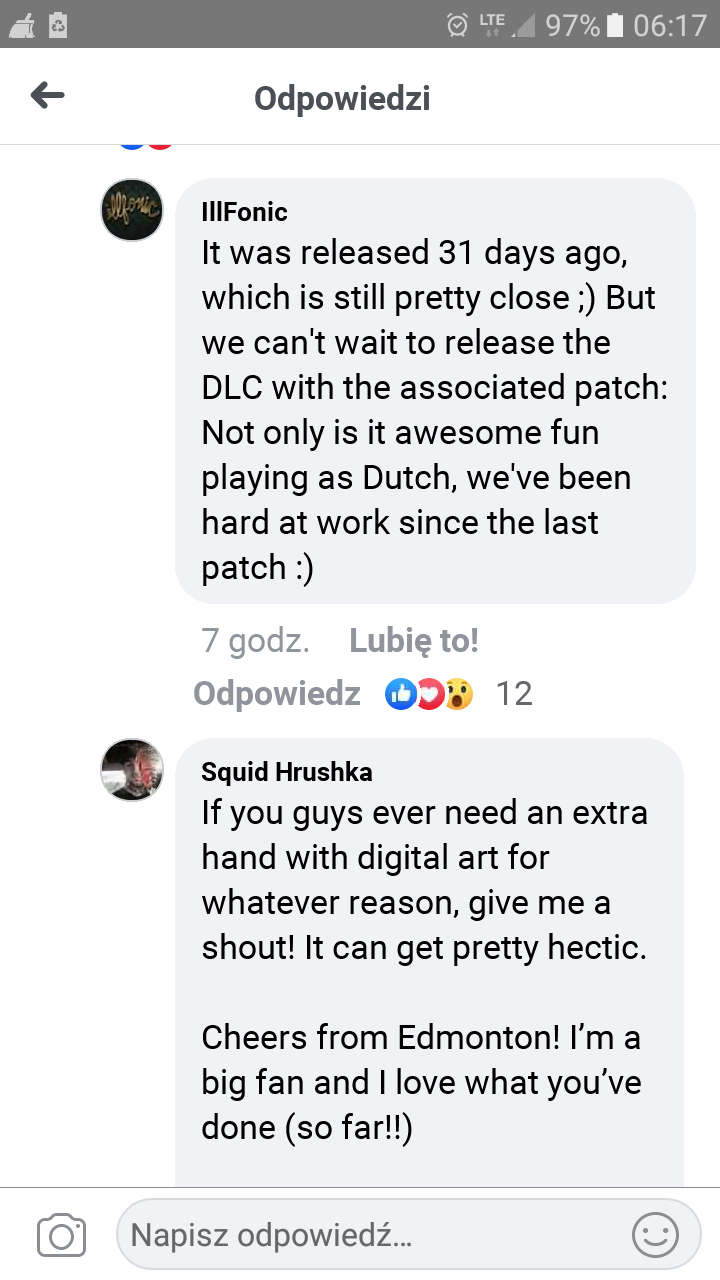Open IllFonic name link

(244, 212)
